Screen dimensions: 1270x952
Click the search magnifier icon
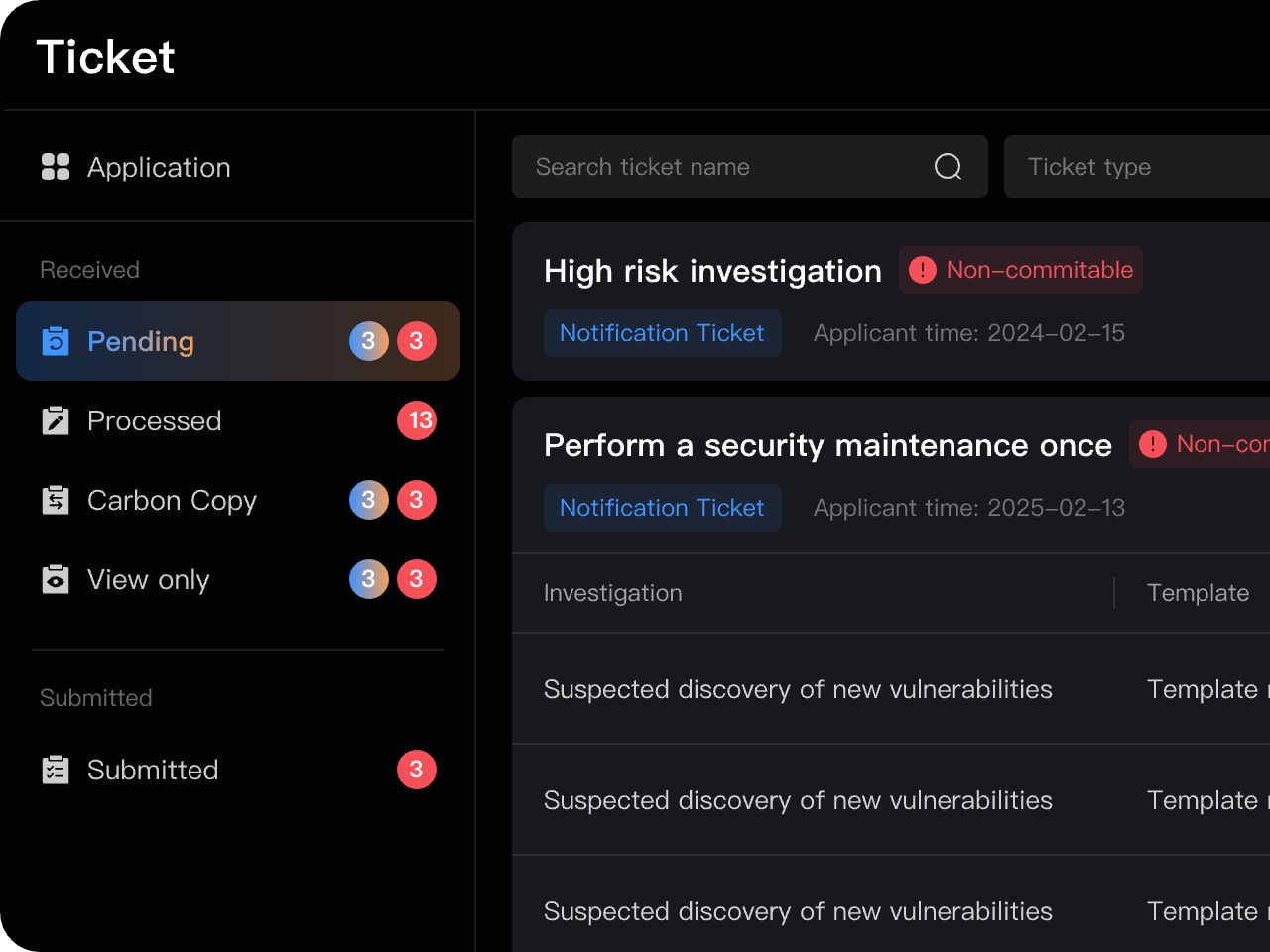[x=948, y=167]
